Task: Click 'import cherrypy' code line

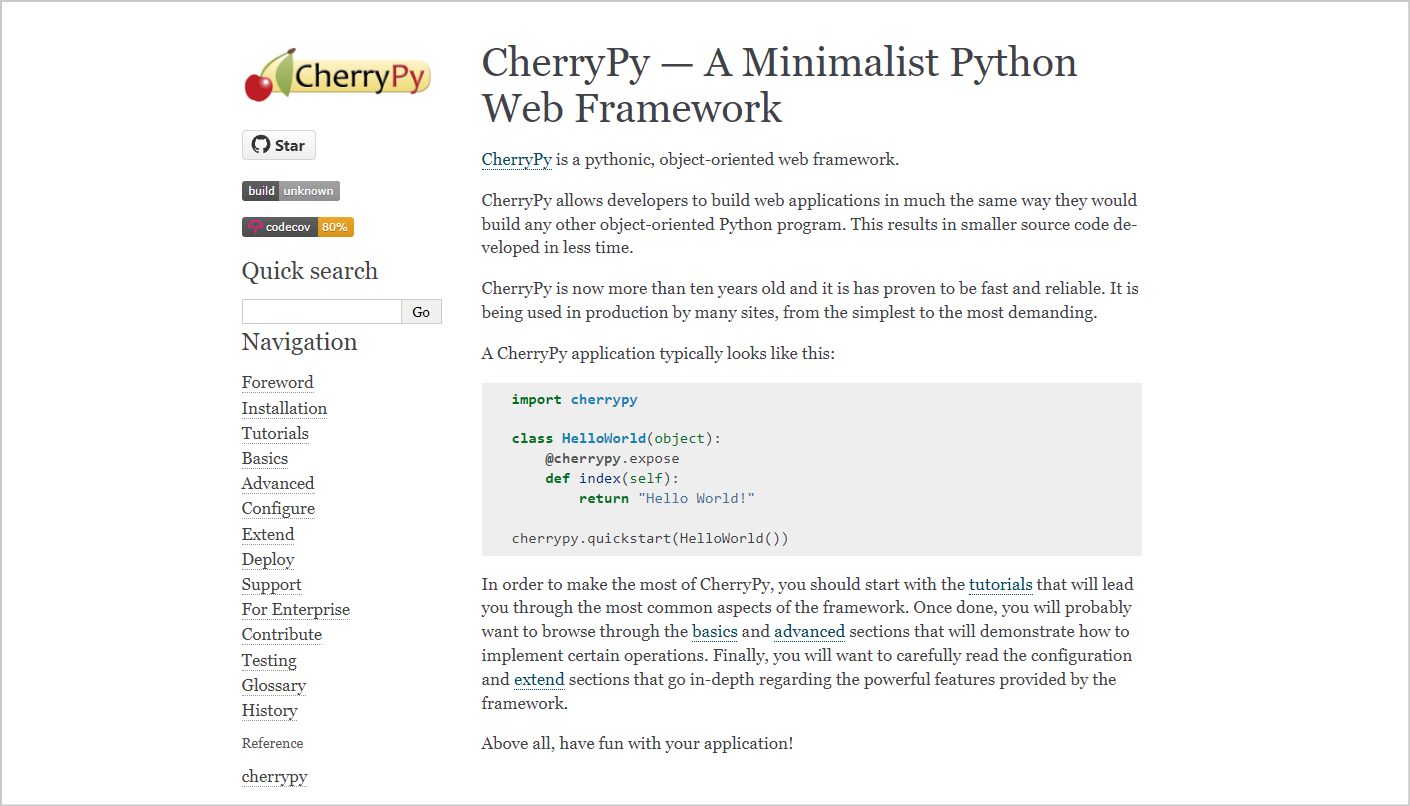Action: [574, 399]
